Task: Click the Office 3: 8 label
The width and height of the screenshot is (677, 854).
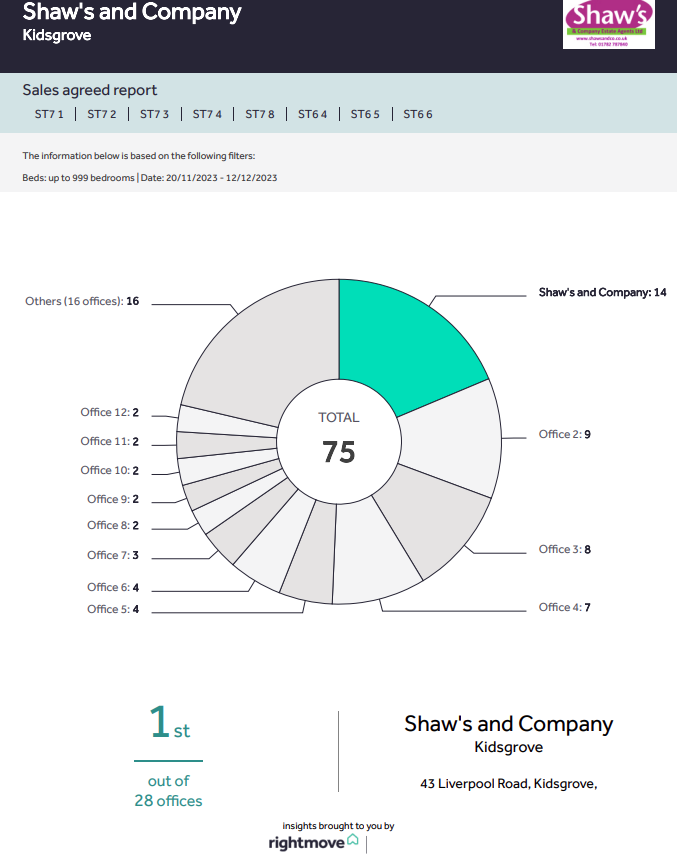Action: [564, 549]
